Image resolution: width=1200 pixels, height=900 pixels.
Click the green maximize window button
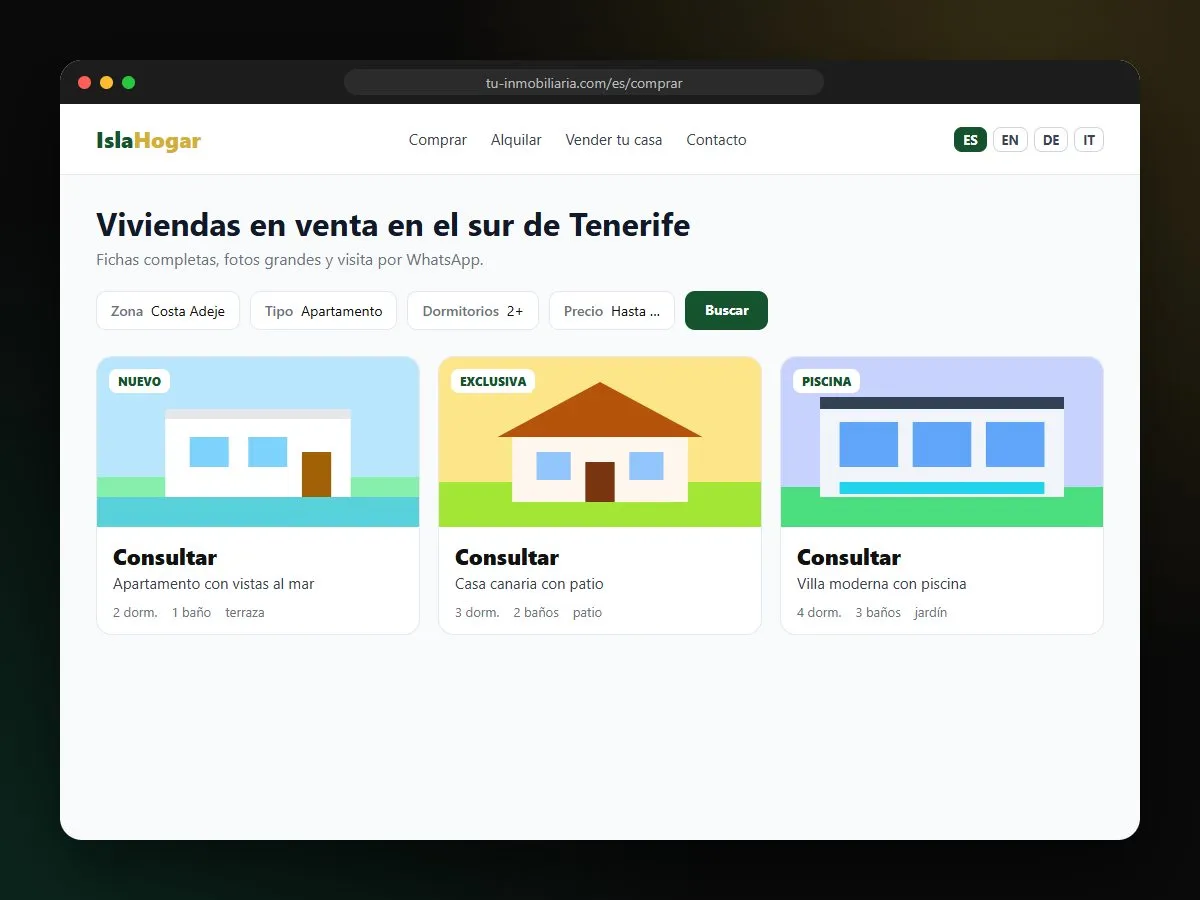coord(128,83)
